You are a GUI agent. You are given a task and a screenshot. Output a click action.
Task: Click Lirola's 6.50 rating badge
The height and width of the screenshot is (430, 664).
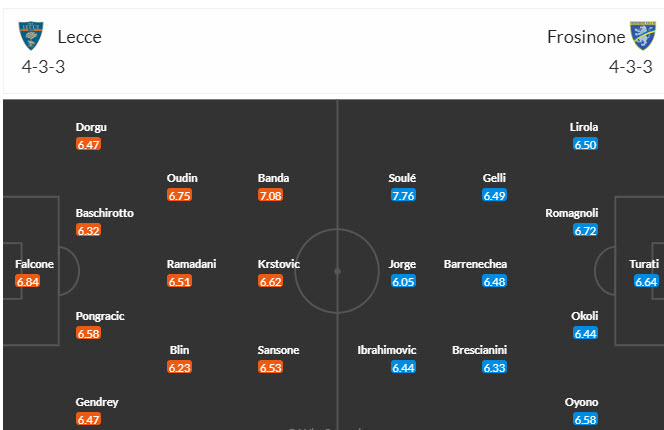(586, 145)
